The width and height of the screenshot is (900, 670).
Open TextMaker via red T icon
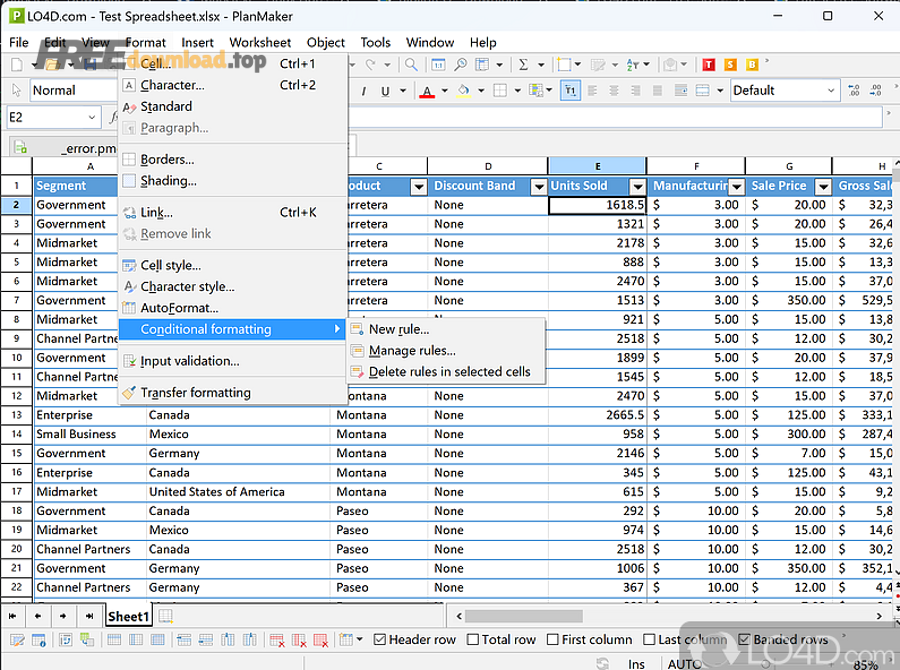(x=709, y=64)
